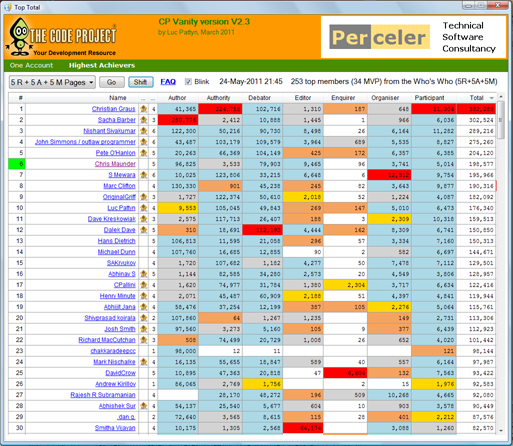Click MVP badge icon in John Simmons row

tap(144, 142)
